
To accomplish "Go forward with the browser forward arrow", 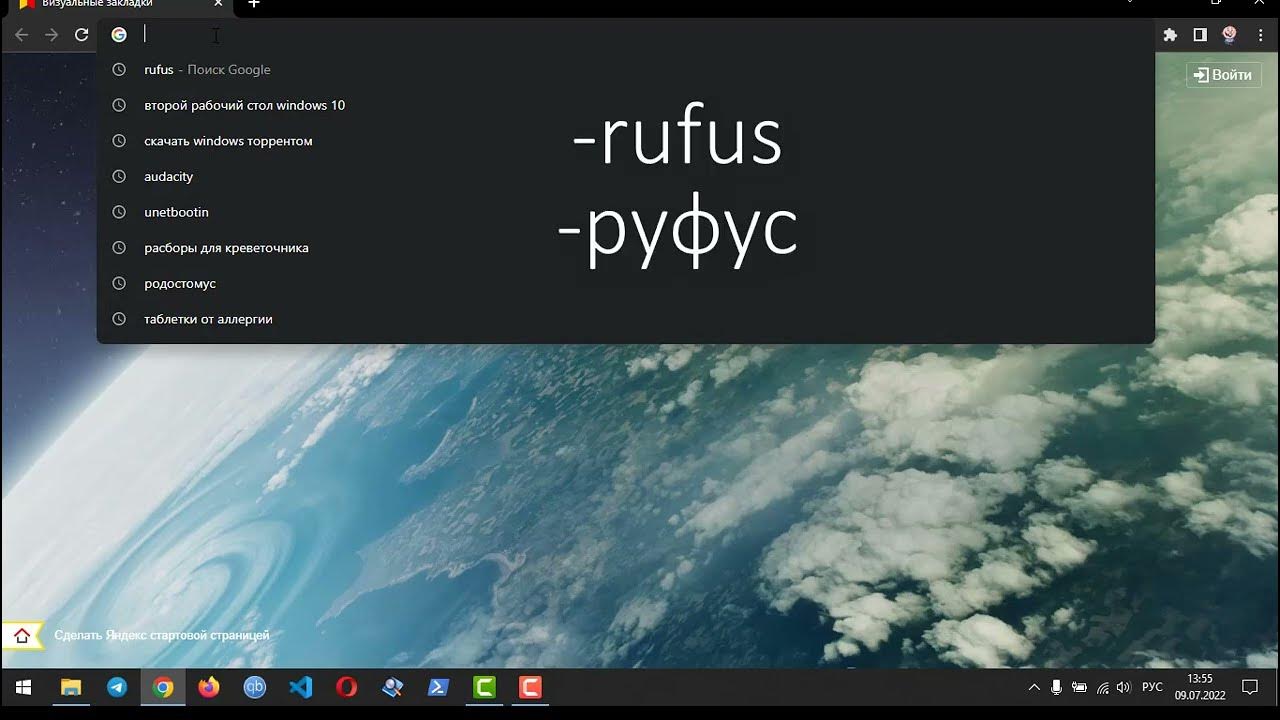I will tap(52, 35).
